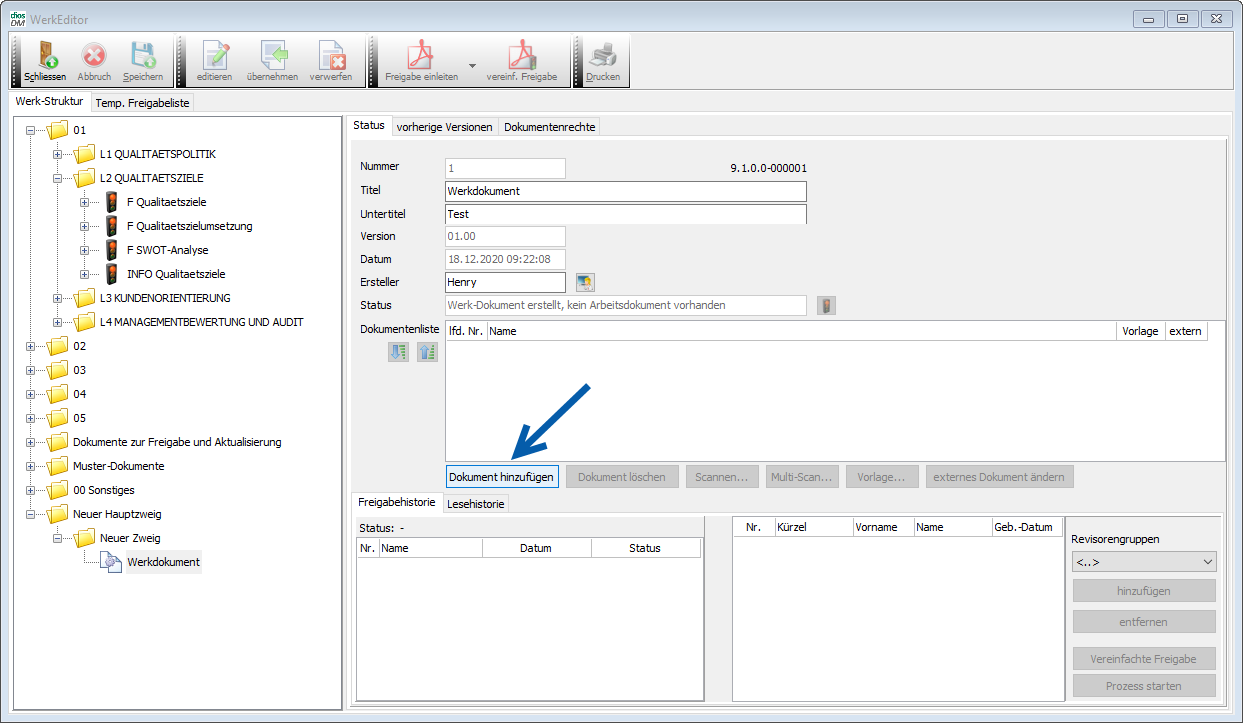Click the Speichern save icon
Screen dimensions: 1243x723
pos(143,55)
